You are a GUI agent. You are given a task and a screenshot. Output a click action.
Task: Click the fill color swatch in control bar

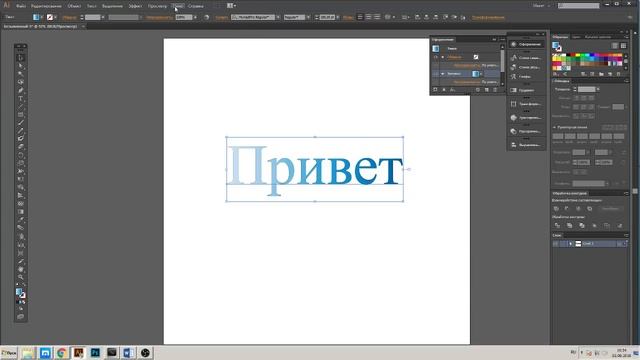click(36, 17)
